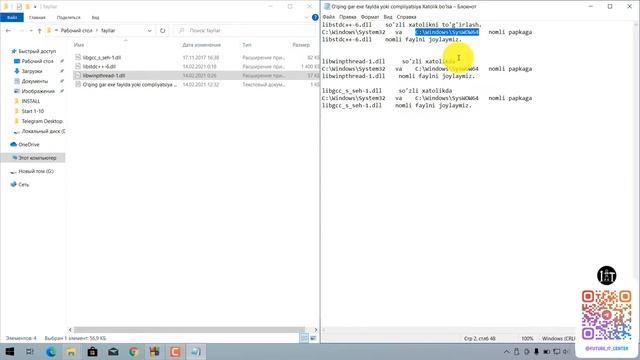Viewport: 640px width, 360px height.
Task: Open Документы in the navigation pane
Action: click(35, 81)
